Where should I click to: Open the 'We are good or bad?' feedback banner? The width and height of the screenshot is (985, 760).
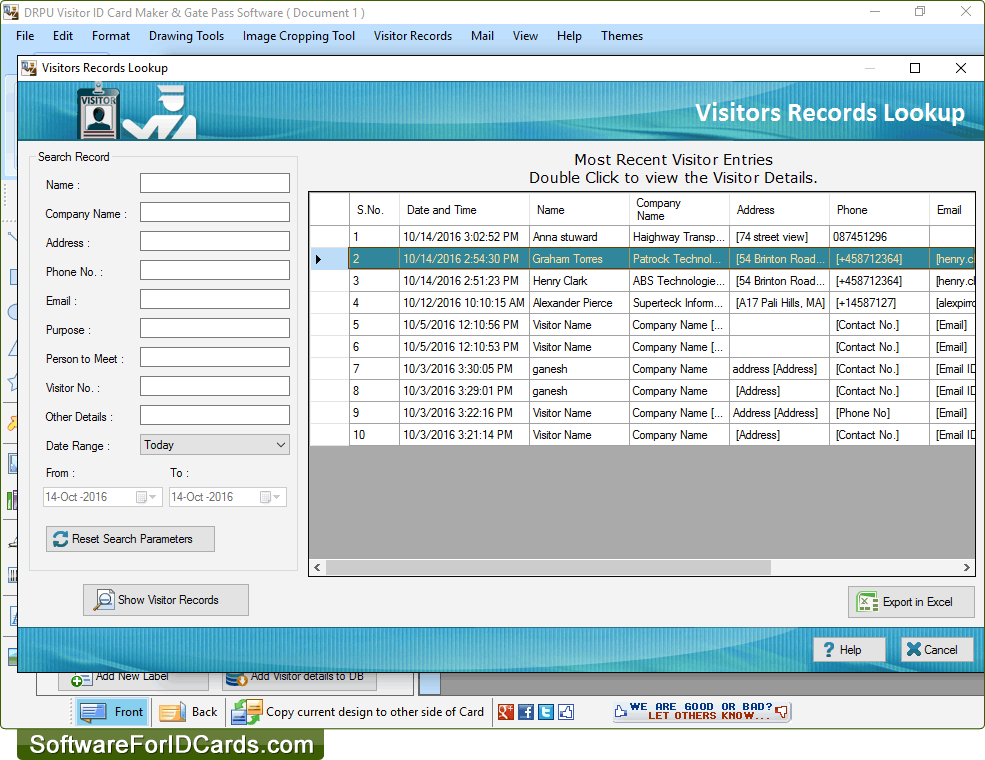click(701, 711)
